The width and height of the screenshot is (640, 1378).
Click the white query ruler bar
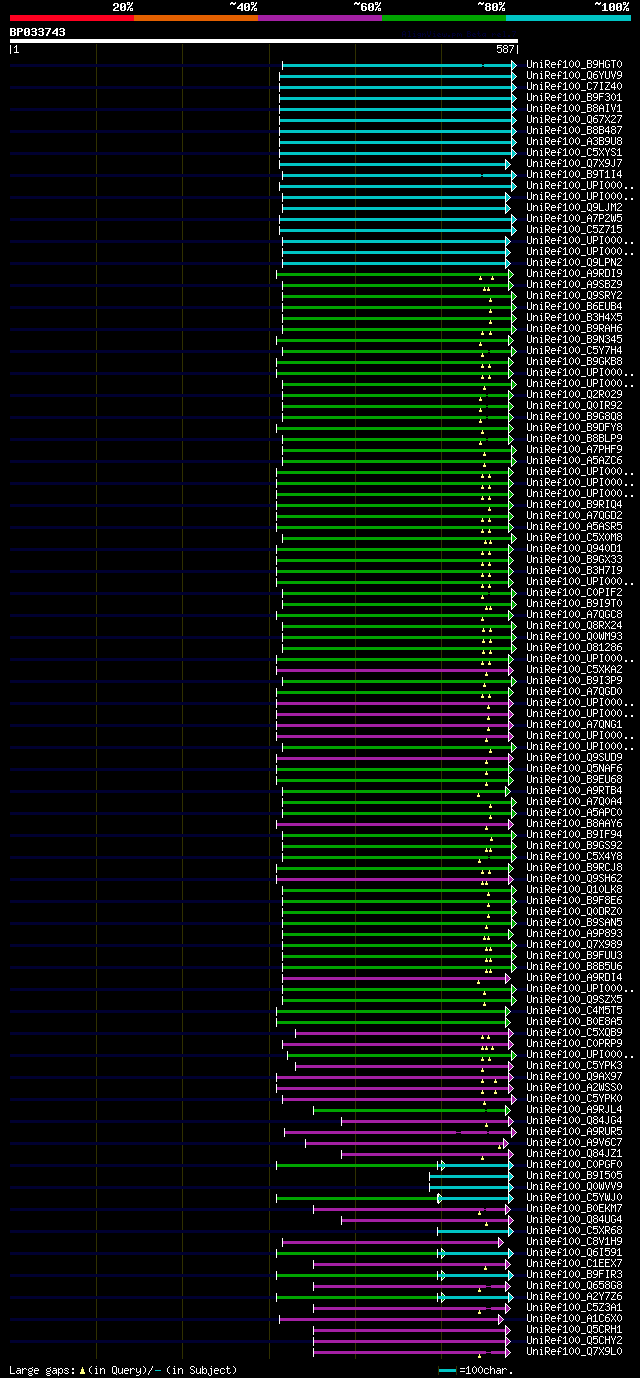pyautogui.click(x=263, y=41)
